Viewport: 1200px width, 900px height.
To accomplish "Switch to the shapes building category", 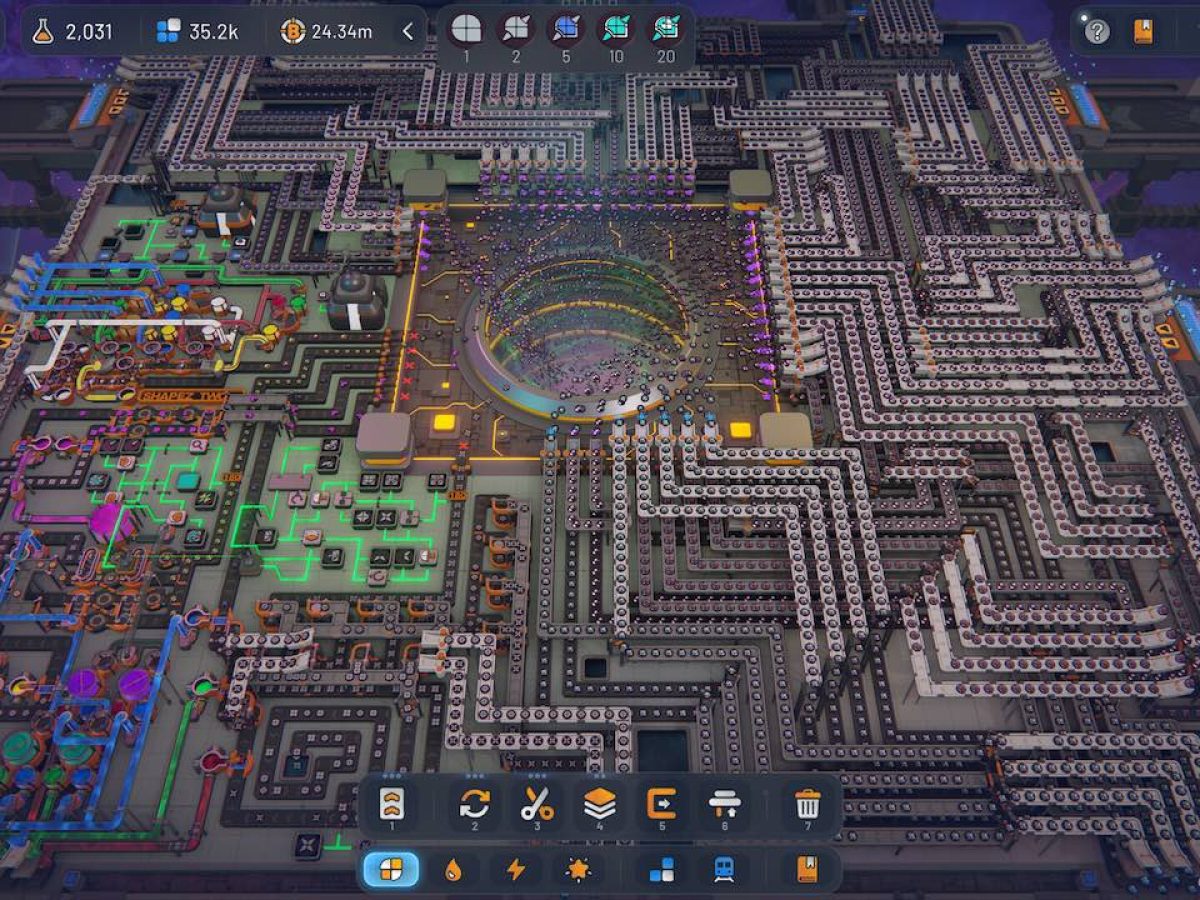I will point(391,870).
